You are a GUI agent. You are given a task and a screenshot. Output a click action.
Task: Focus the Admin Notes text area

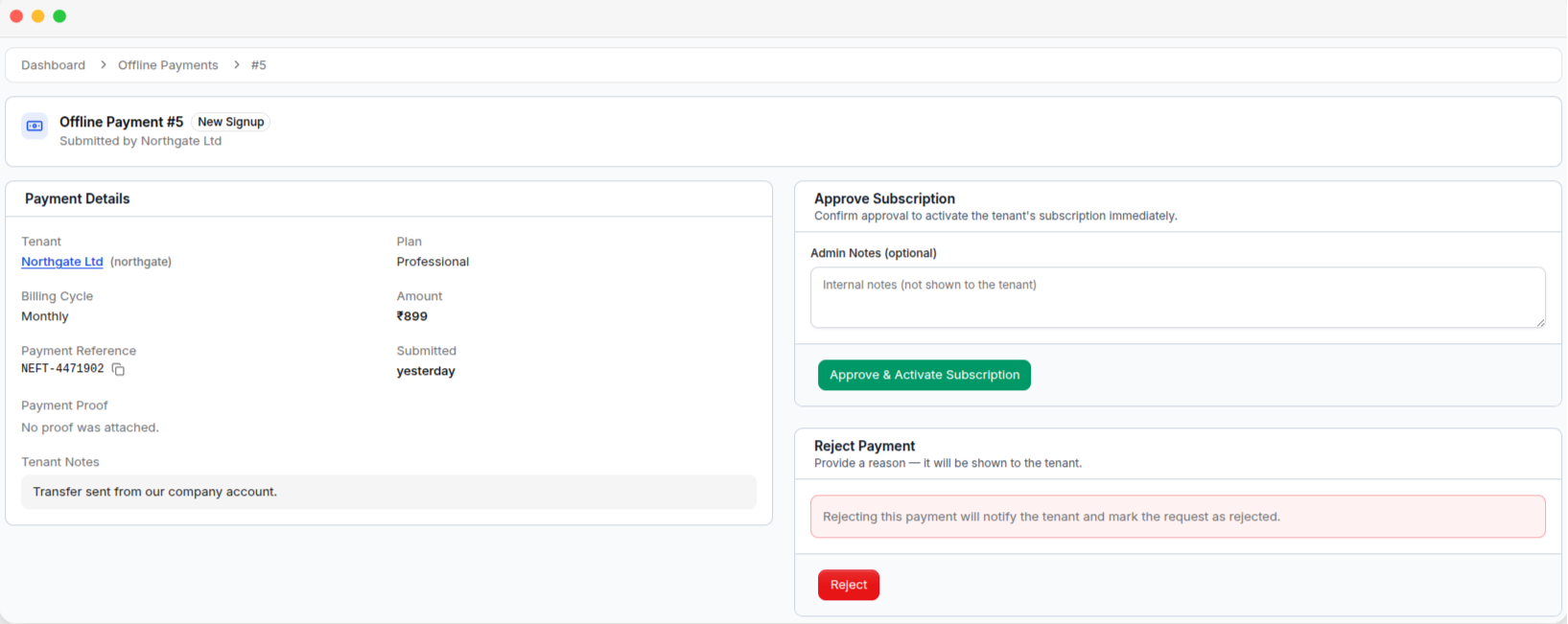point(1178,297)
